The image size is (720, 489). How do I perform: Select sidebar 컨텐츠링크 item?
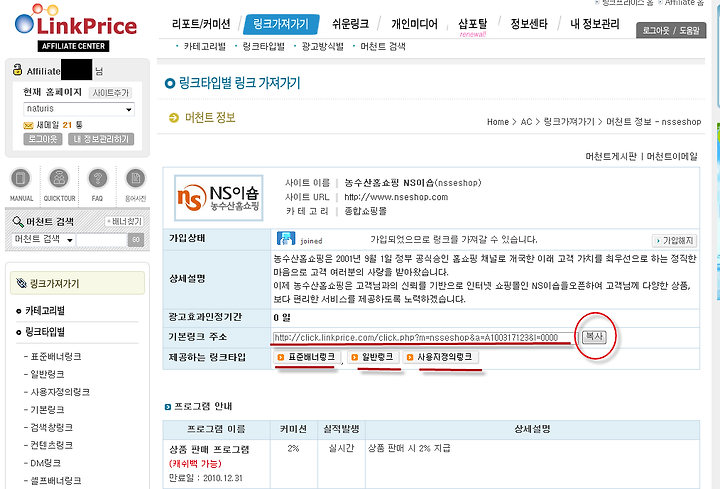tap(51, 445)
